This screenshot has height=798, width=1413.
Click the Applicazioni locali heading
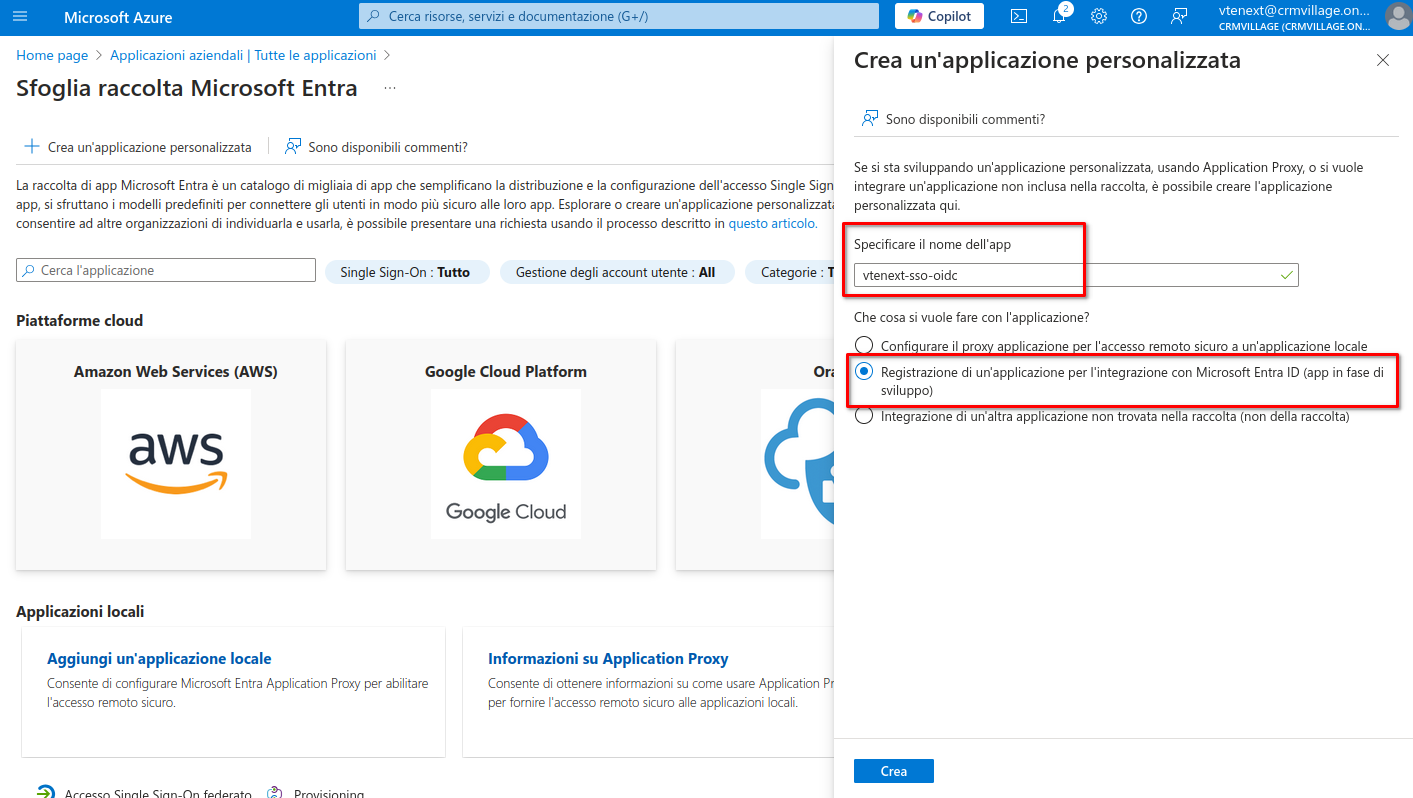[80, 612]
